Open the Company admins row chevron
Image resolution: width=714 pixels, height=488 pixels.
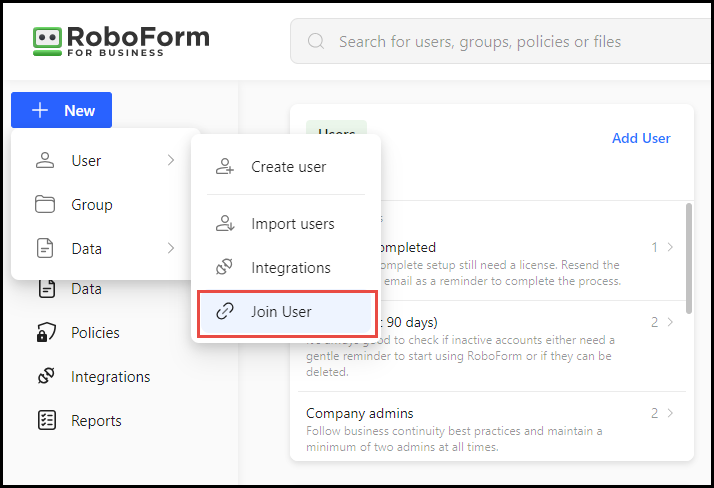[x=670, y=413]
